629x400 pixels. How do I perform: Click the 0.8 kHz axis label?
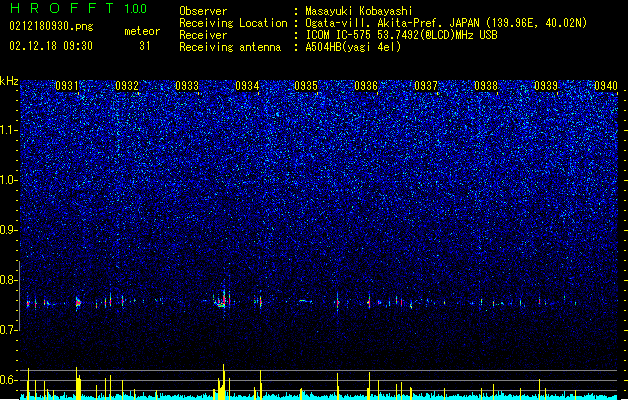pos(9,280)
